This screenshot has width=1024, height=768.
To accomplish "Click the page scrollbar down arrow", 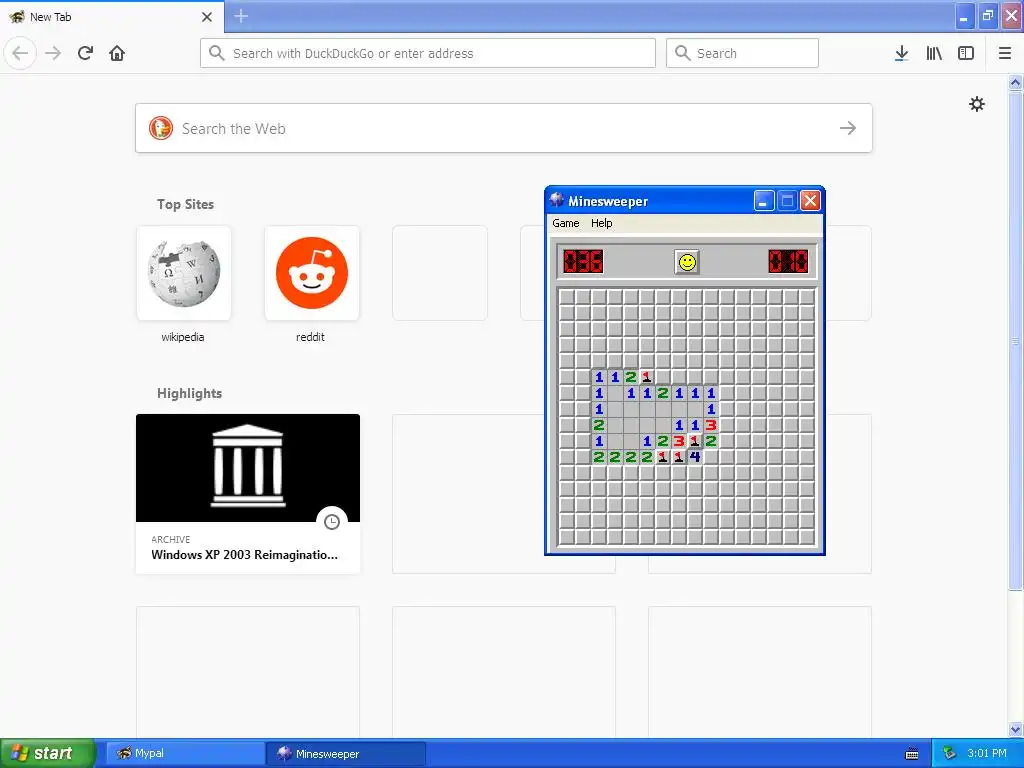I will point(1015,729).
